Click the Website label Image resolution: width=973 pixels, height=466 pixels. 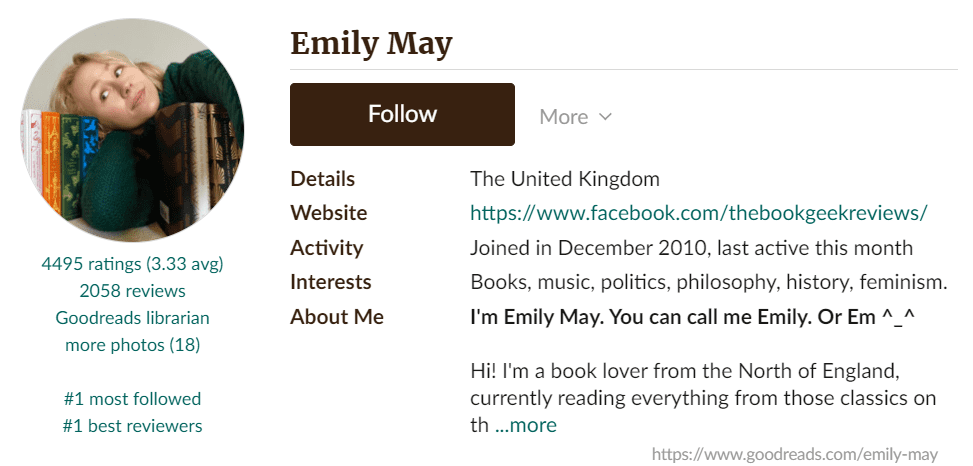[x=328, y=213]
